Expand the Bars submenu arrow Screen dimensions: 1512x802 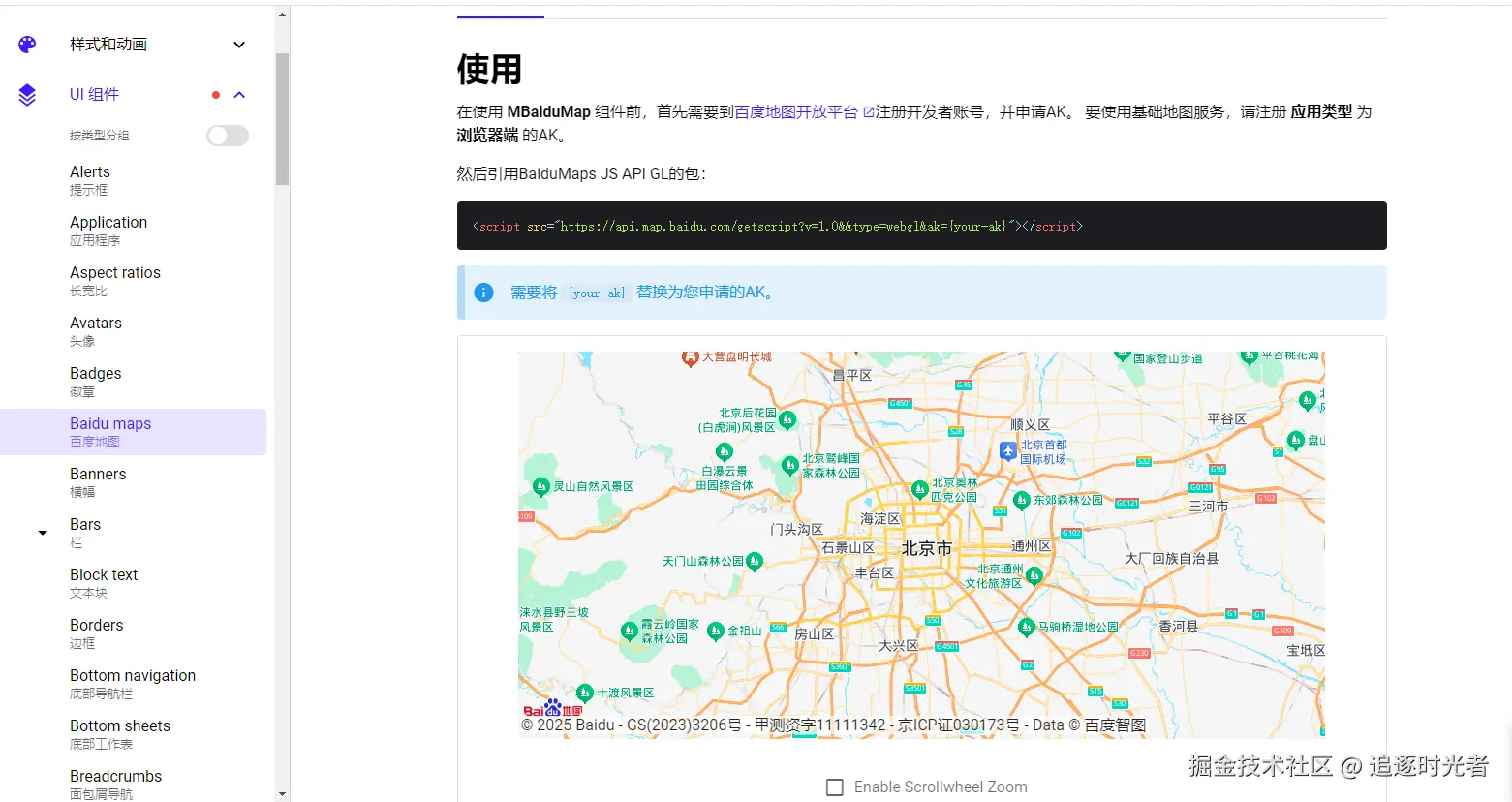pyautogui.click(x=43, y=533)
